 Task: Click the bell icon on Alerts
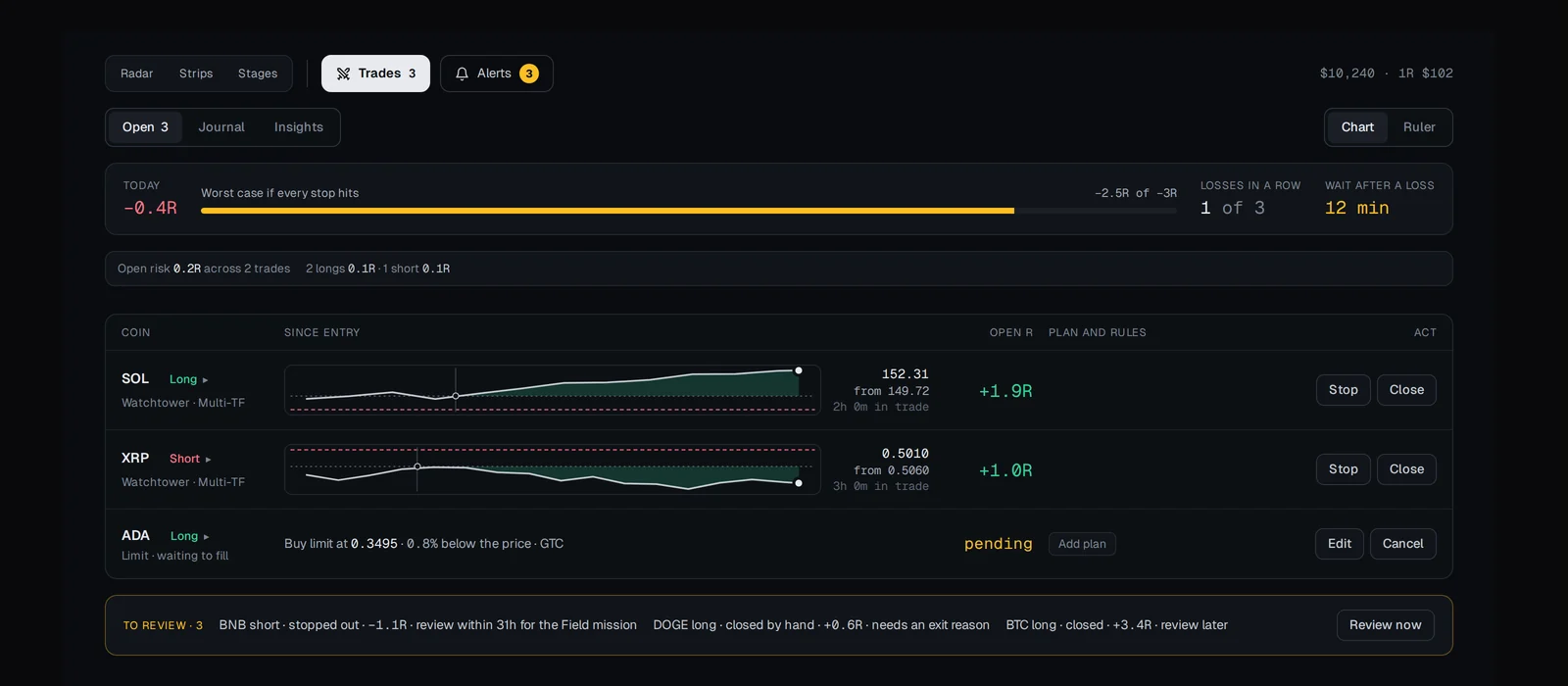point(462,73)
